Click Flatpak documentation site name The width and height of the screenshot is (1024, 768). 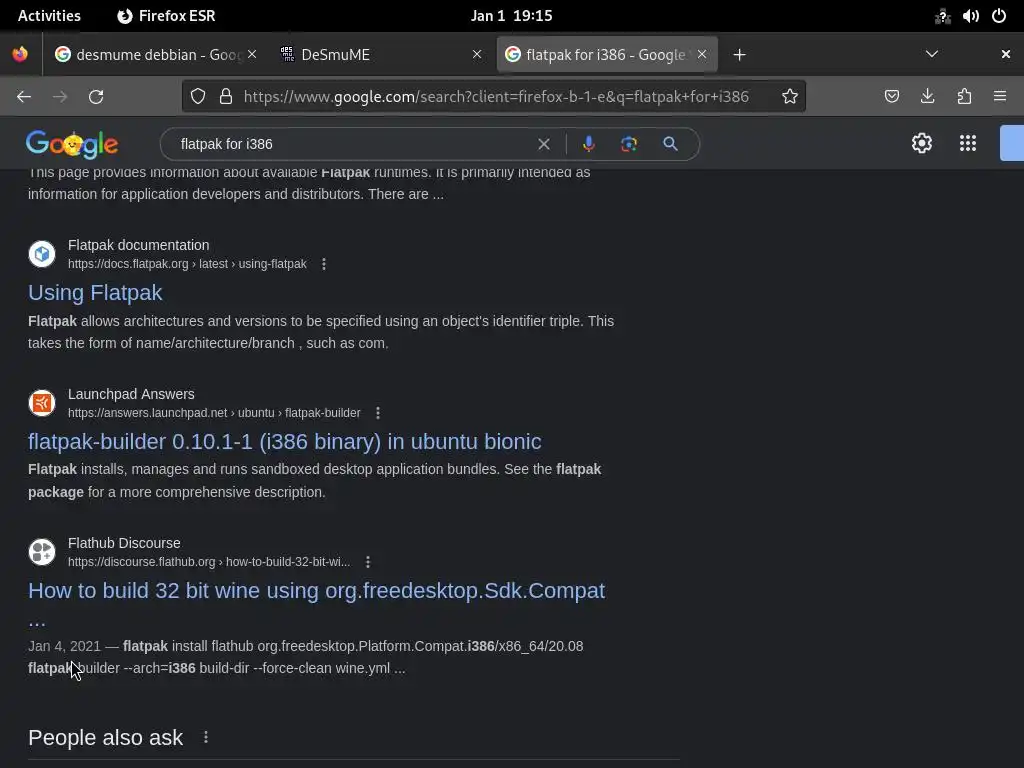pos(138,245)
